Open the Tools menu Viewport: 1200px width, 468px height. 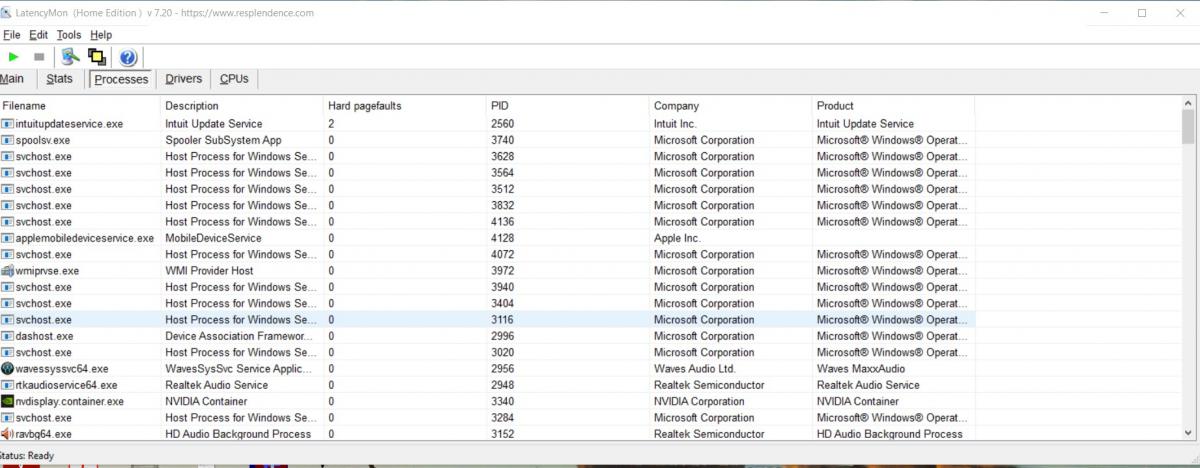(69, 35)
